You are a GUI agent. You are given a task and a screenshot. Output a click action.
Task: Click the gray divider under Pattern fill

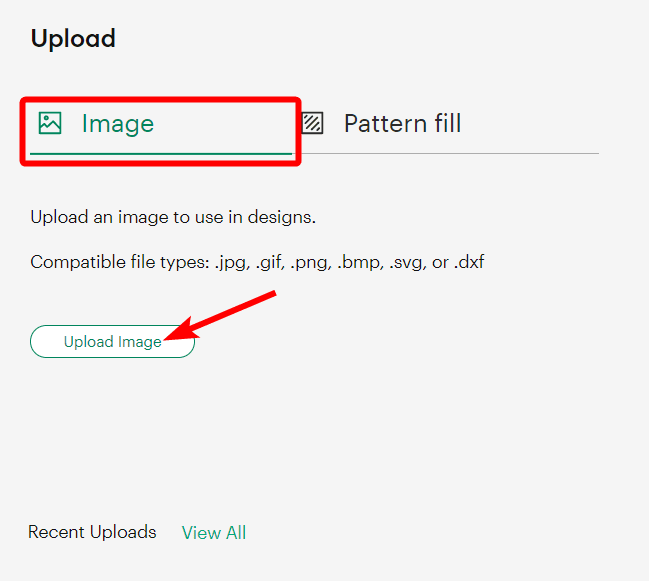tap(450, 154)
